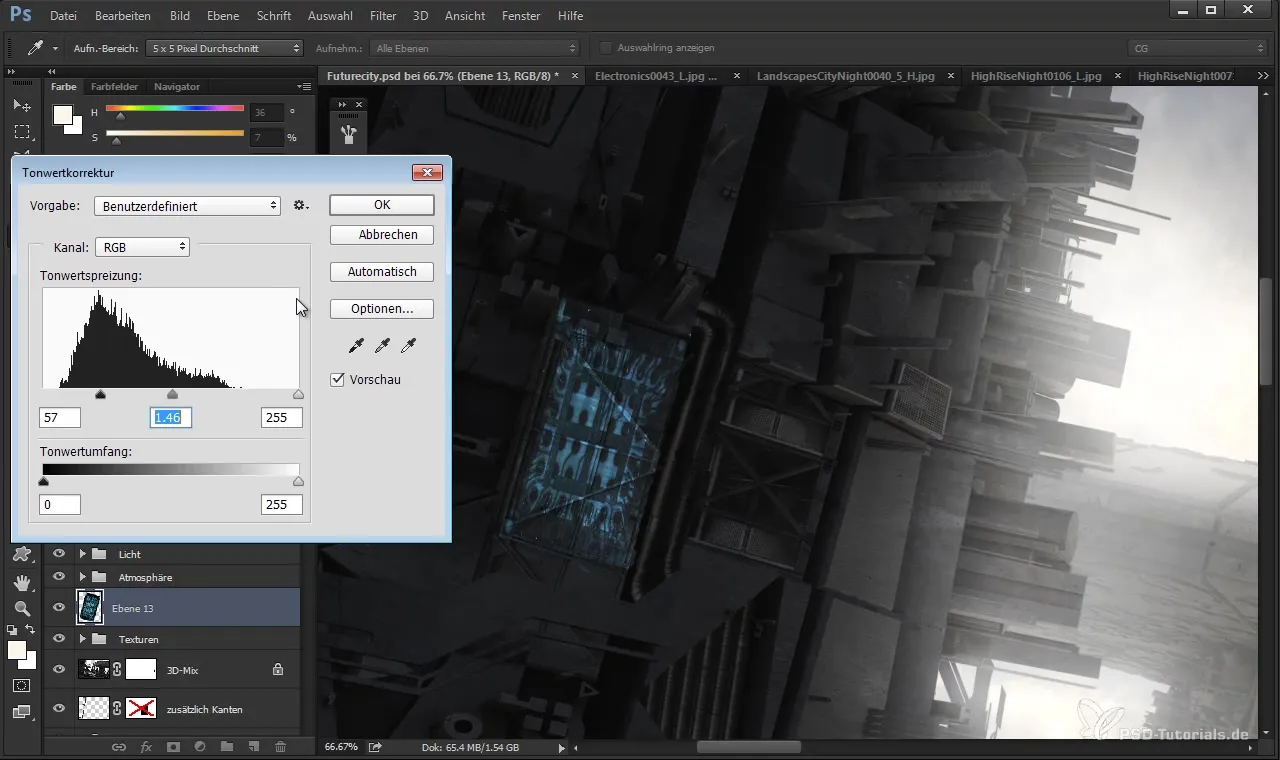The height and width of the screenshot is (760, 1280).
Task: Switch to Farbfelder tab
Action: click(x=115, y=87)
